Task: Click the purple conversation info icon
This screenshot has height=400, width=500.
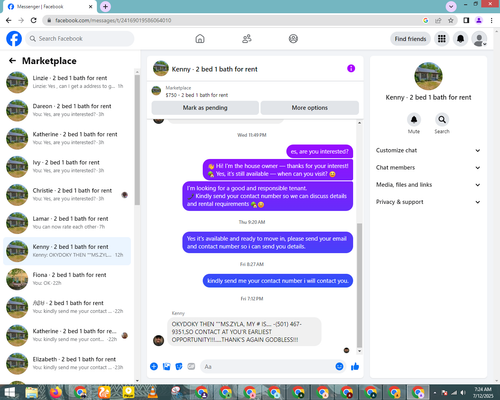Action: pos(351,68)
